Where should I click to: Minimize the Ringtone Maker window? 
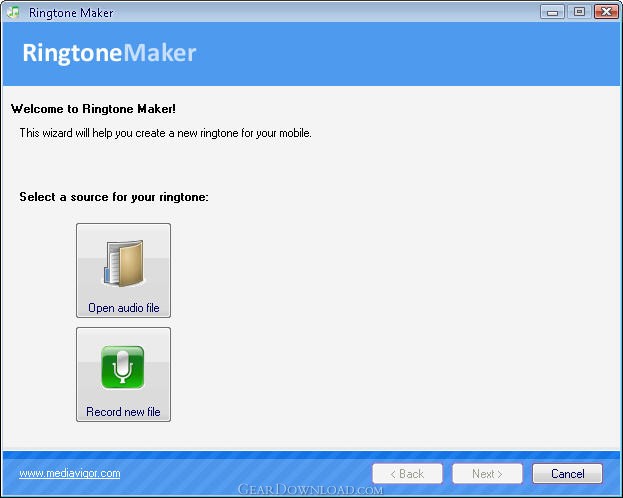pos(552,12)
